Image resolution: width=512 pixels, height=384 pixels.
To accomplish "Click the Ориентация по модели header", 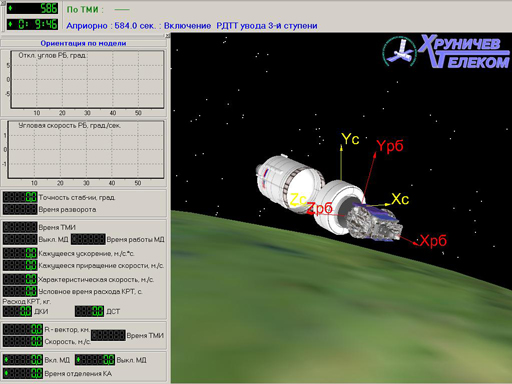I will [83, 43].
